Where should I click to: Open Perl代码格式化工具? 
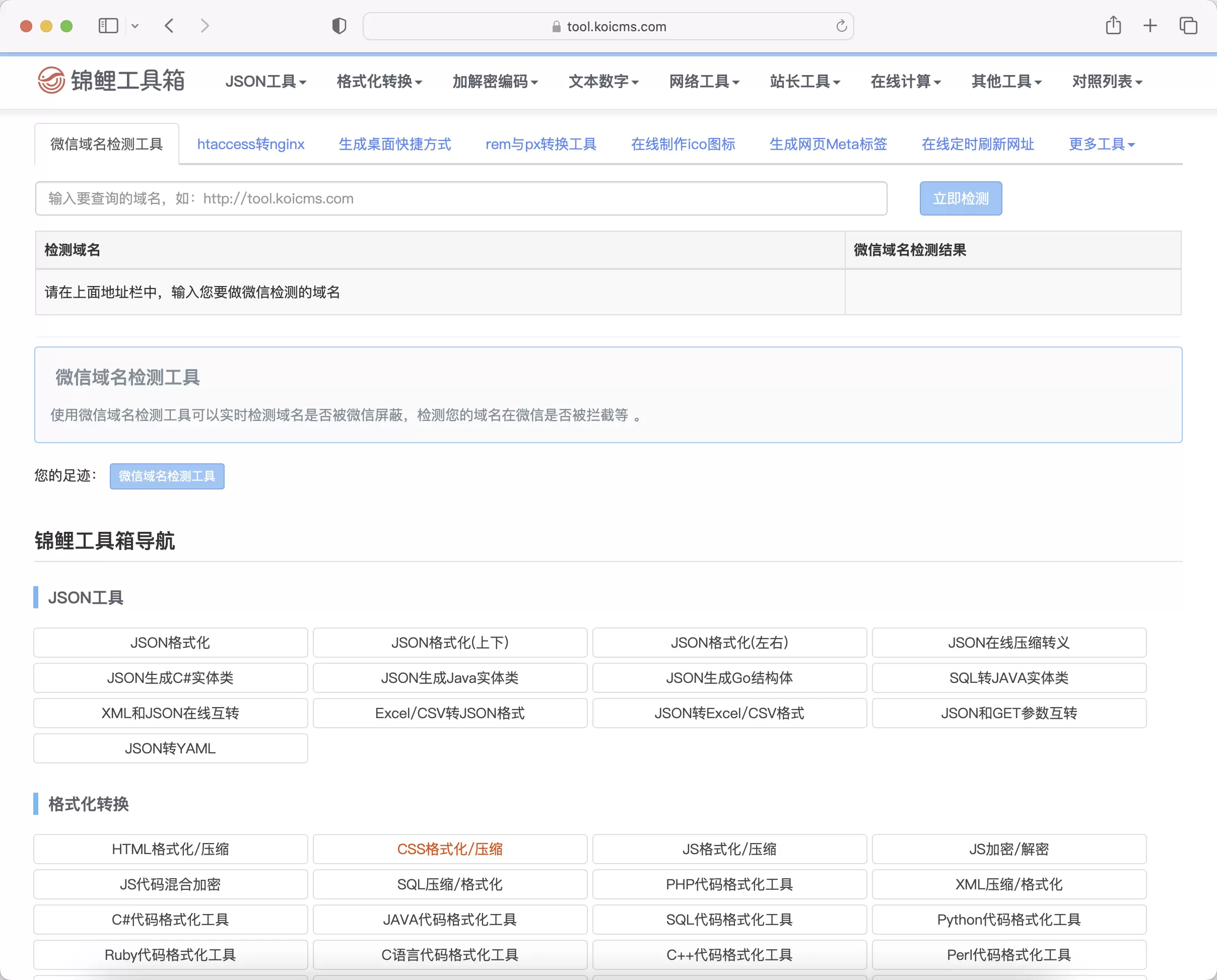(x=1009, y=955)
